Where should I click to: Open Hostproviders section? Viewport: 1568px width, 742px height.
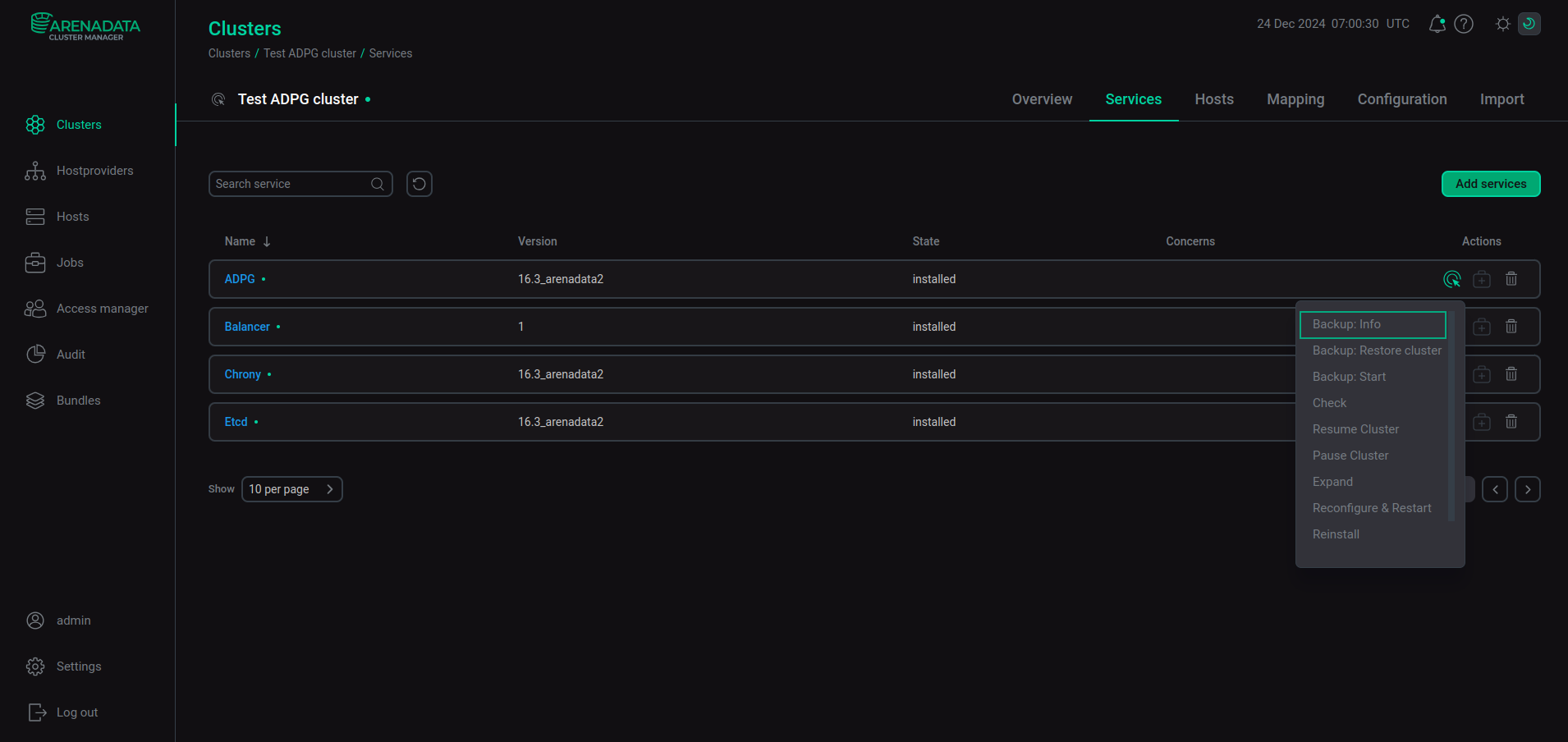(79, 171)
